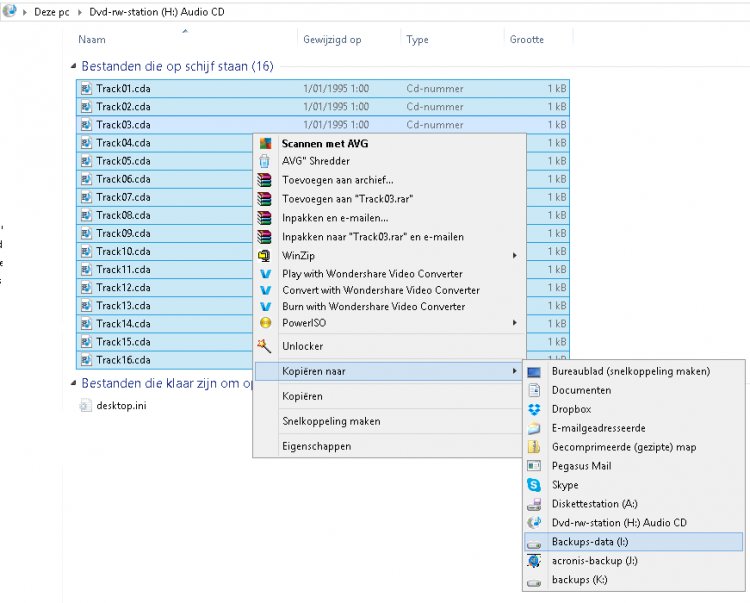Click the WinZip icon in context menu
Viewport: 750px width, 603px height.
(265, 256)
